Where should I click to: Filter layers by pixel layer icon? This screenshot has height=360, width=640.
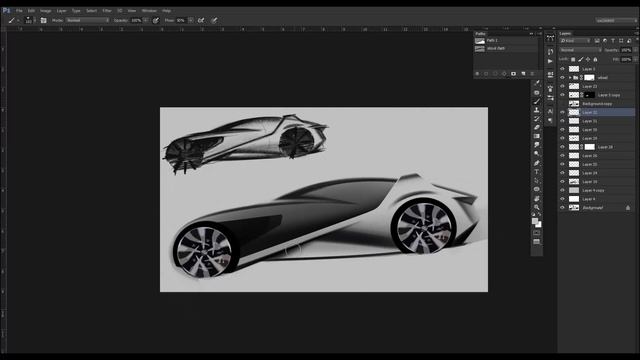(x=597, y=41)
